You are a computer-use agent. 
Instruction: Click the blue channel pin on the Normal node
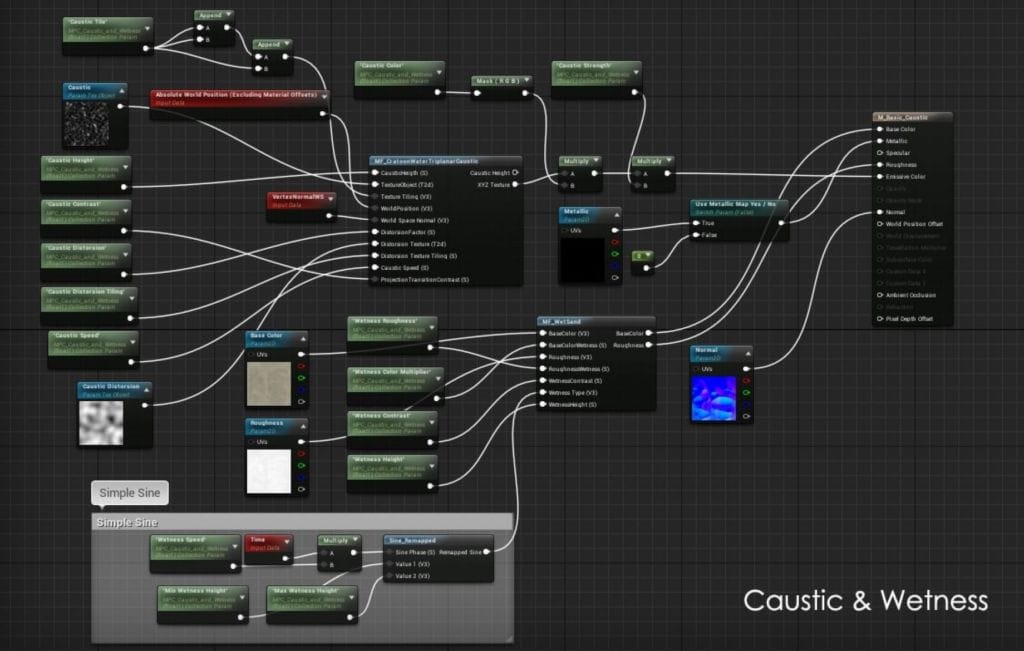(x=746, y=405)
